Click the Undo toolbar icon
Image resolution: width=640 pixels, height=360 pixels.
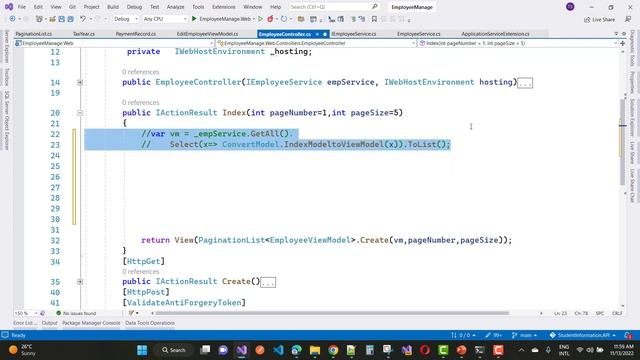click(83, 19)
